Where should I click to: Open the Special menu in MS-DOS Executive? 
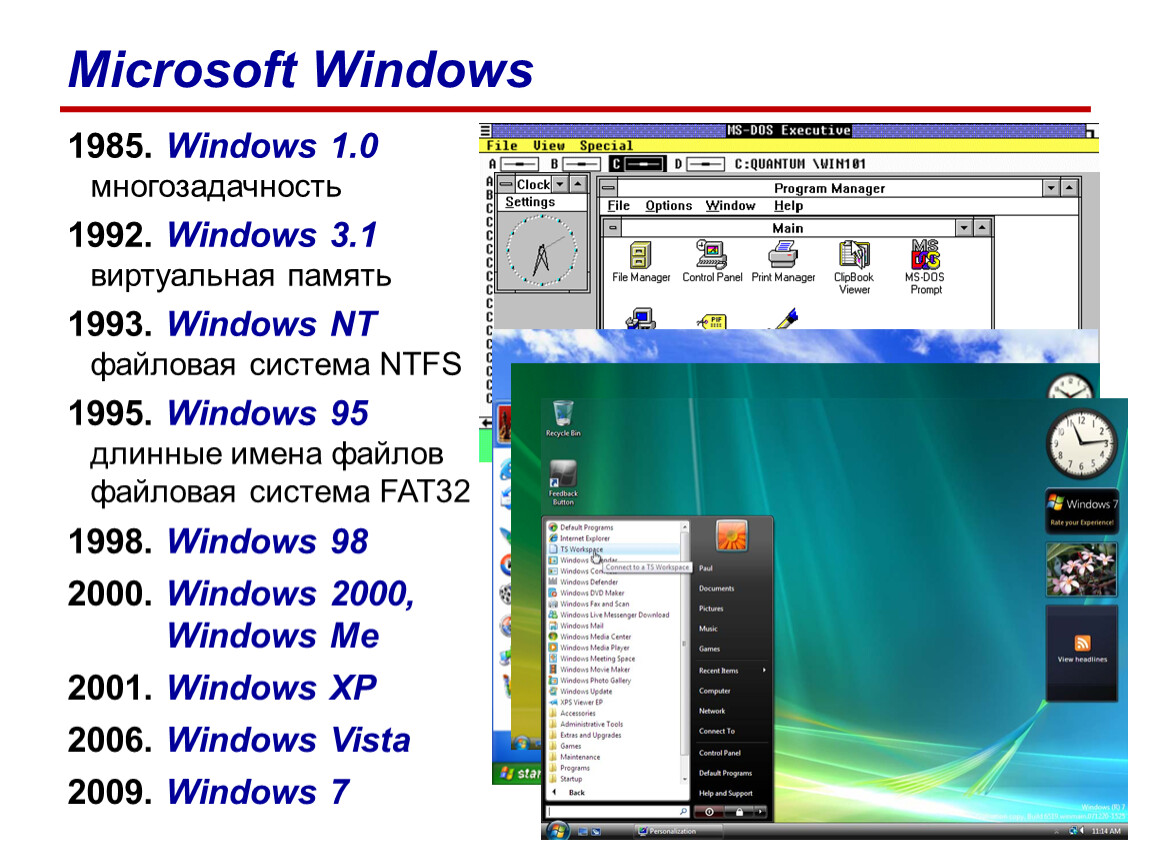pyautogui.click(x=606, y=145)
